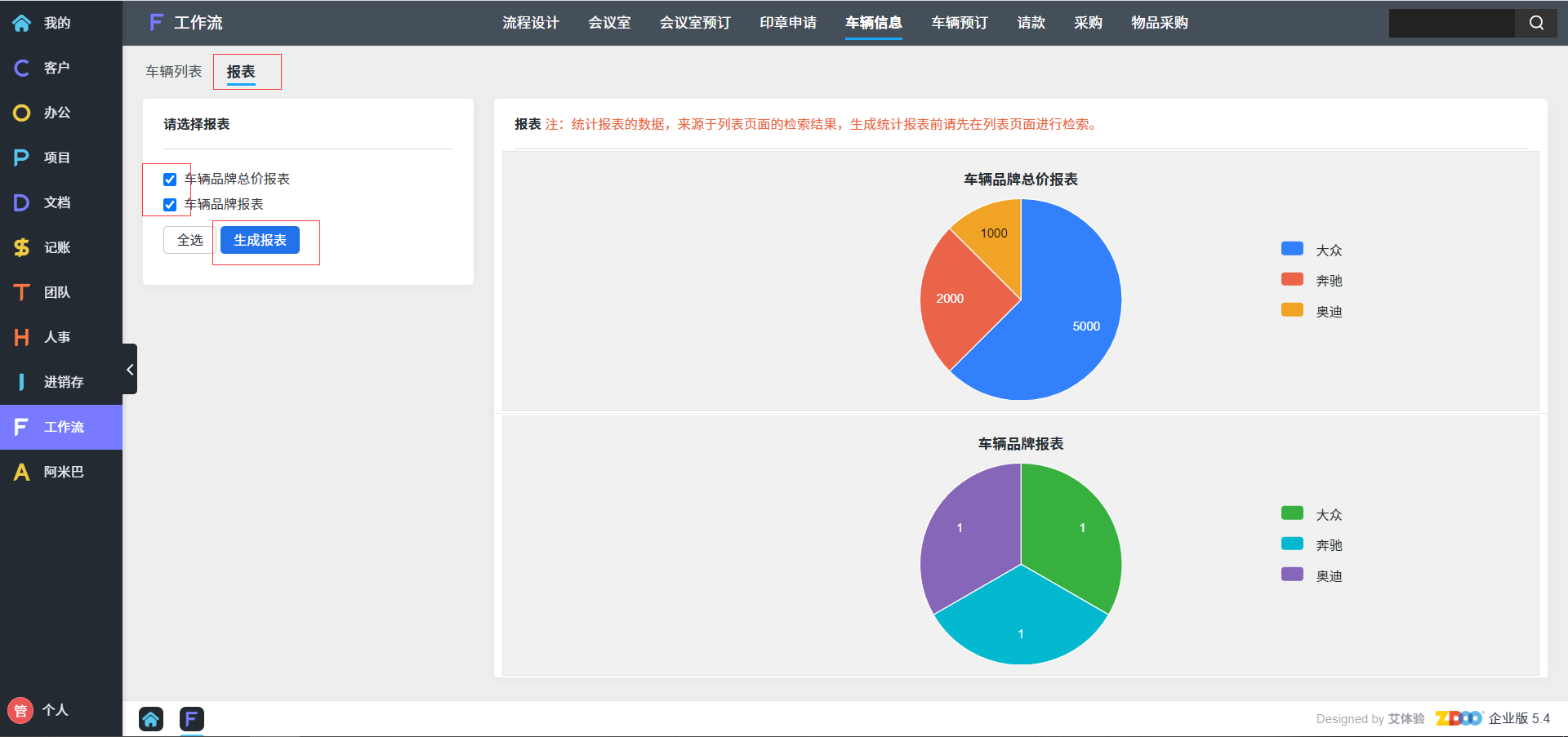Image resolution: width=1568 pixels, height=737 pixels.
Task: Click the workflow F icon in bottom bar
Action: pos(191,718)
